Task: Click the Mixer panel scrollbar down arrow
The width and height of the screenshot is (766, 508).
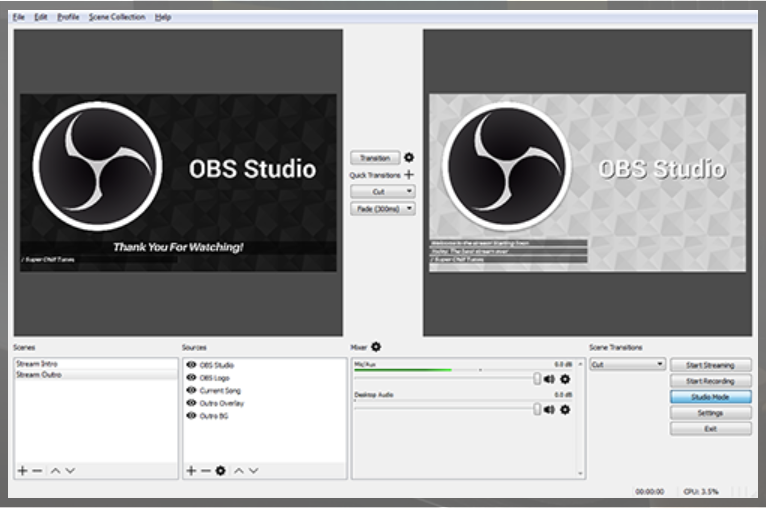Action: pyautogui.click(x=580, y=473)
